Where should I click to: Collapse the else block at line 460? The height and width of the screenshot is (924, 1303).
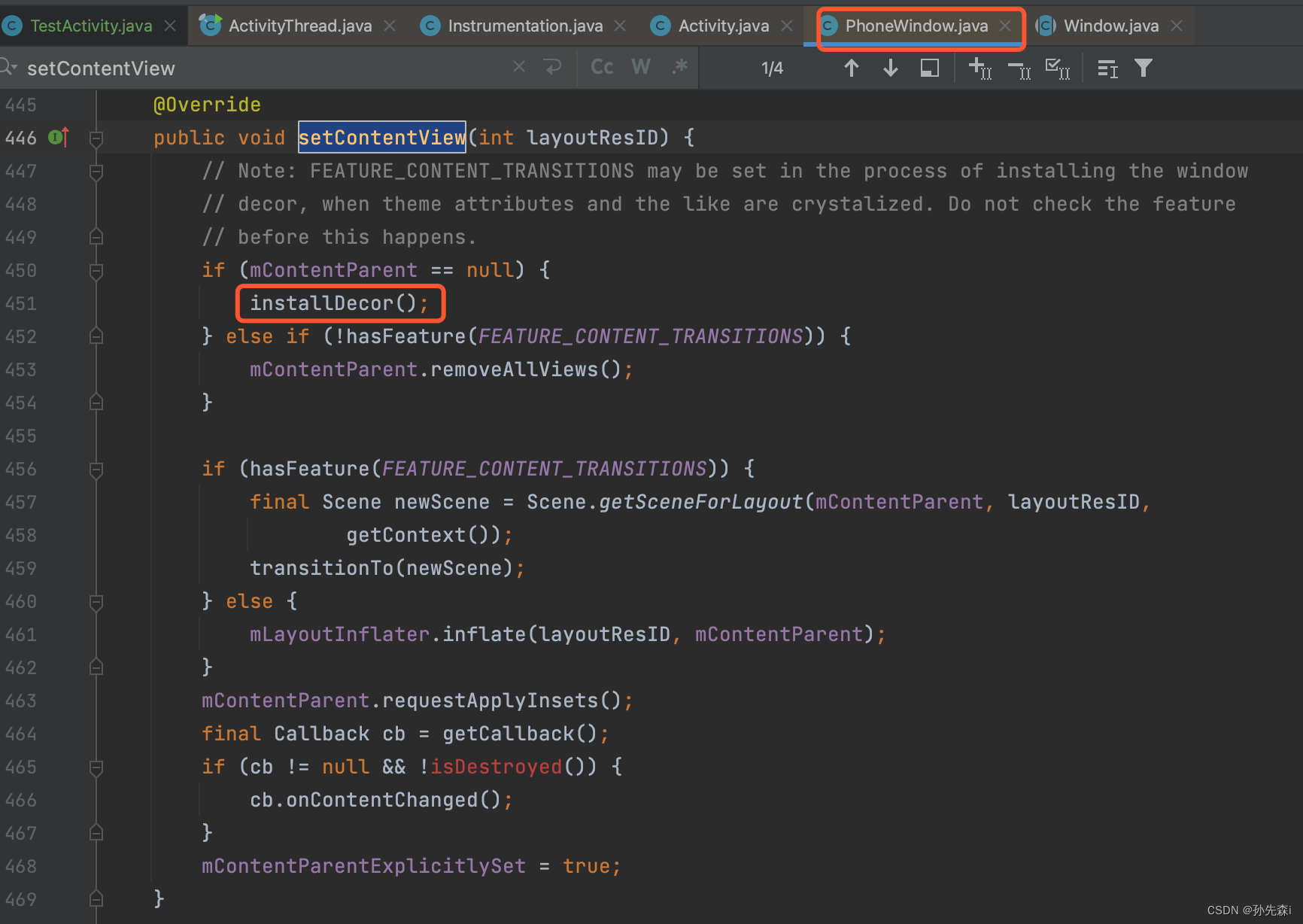(x=96, y=602)
